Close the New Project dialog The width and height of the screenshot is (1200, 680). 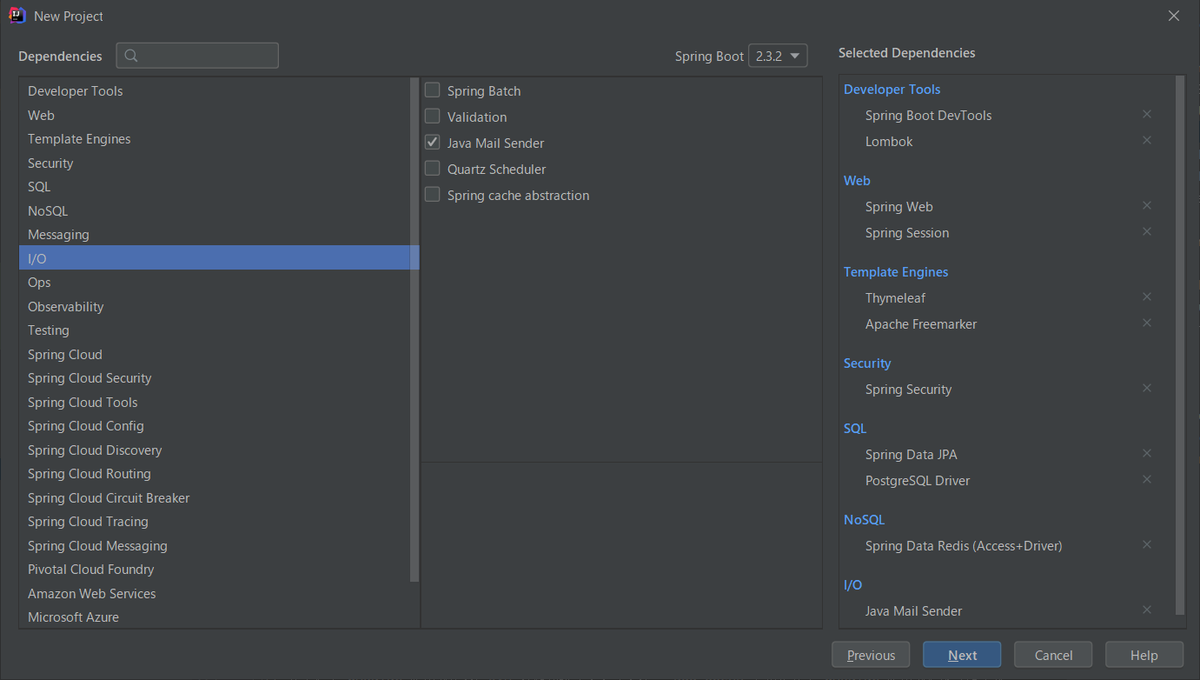click(1174, 15)
